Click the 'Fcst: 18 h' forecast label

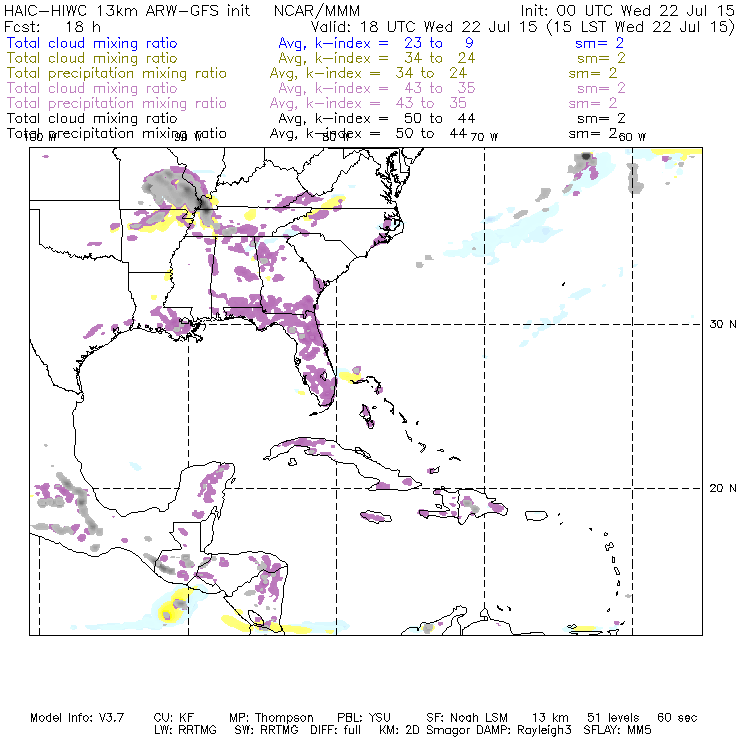tap(52, 26)
